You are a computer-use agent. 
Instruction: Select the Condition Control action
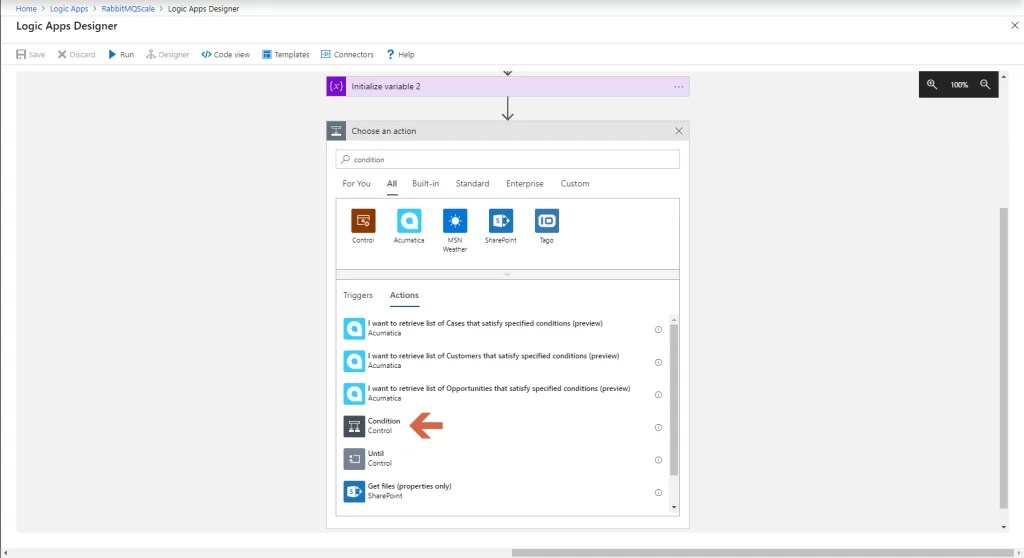tap(503, 426)
